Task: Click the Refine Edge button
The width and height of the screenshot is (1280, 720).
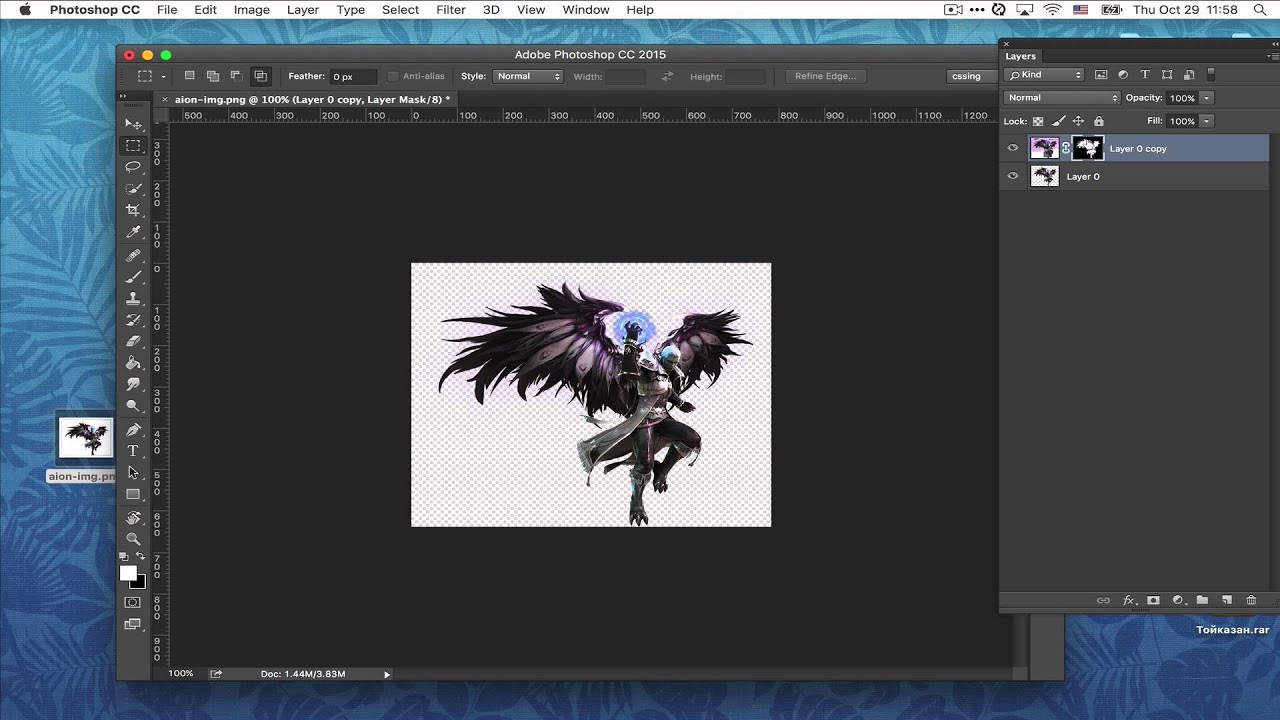Action: pos(826,76)
